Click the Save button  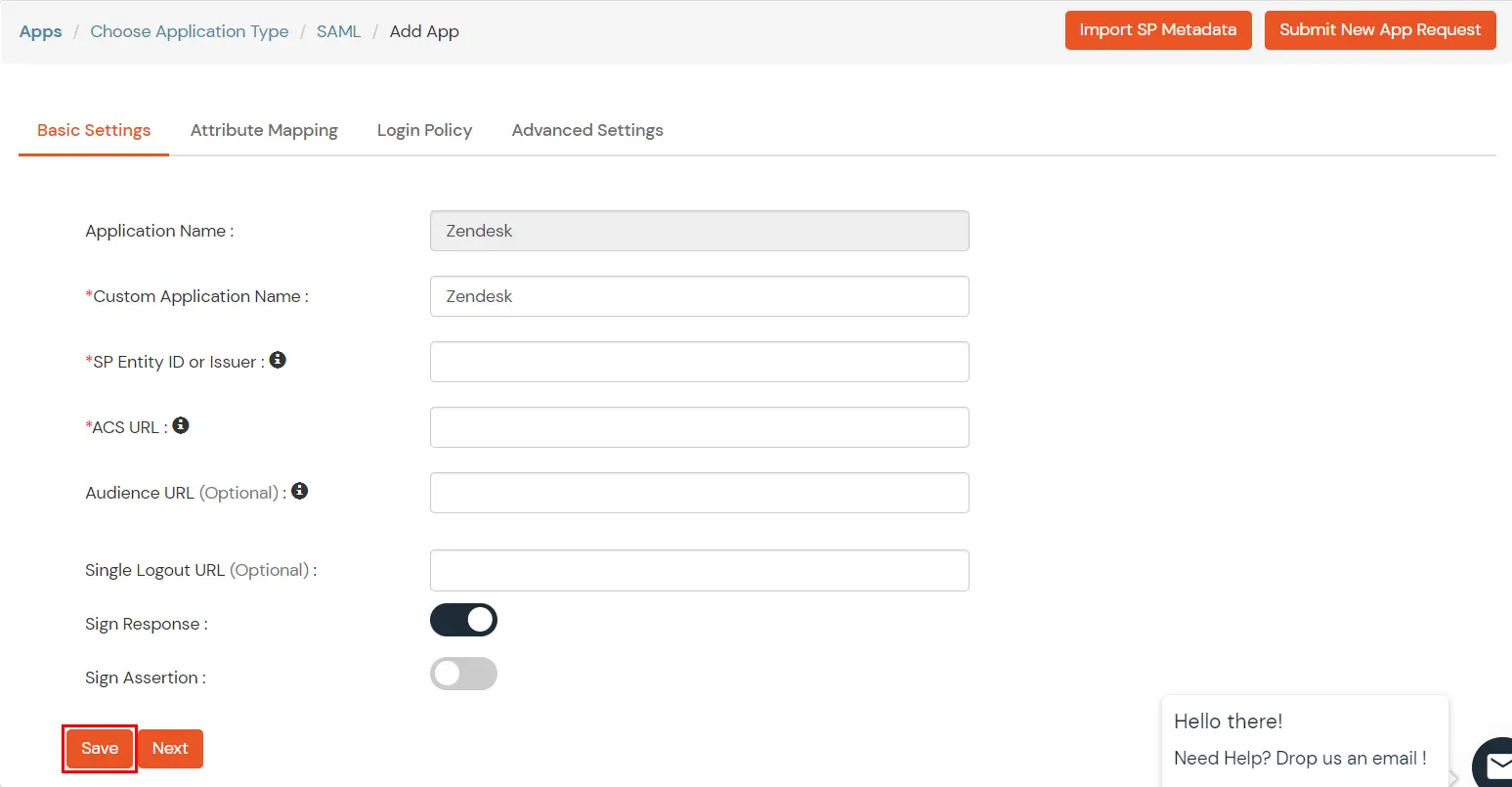coord(99,748)
